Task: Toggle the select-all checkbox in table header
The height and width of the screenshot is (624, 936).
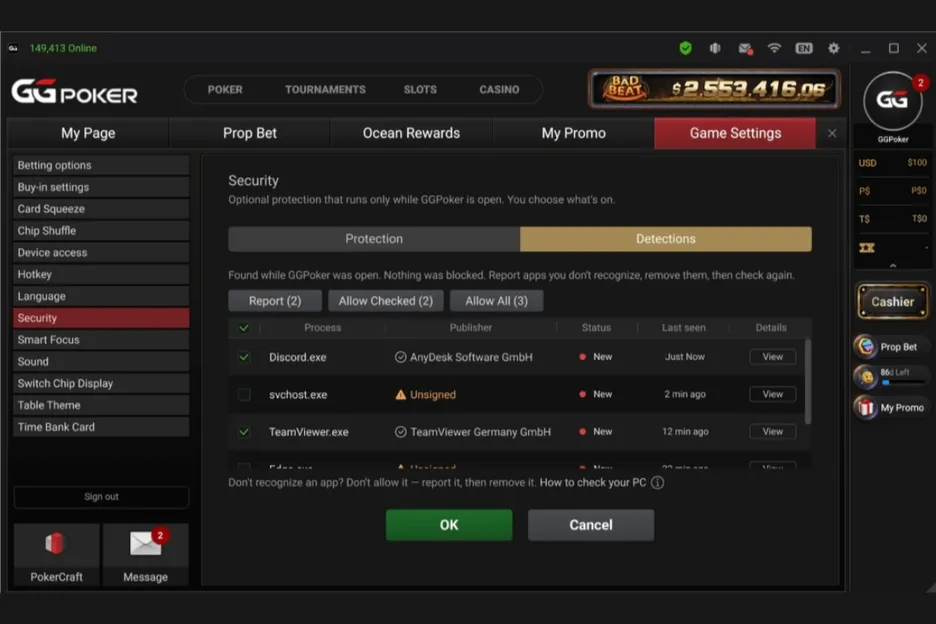Action: click(244, 327)
